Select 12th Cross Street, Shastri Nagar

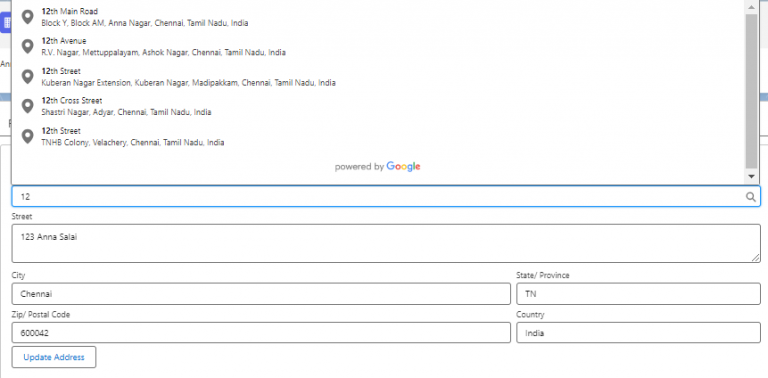[x=378, y=106]
